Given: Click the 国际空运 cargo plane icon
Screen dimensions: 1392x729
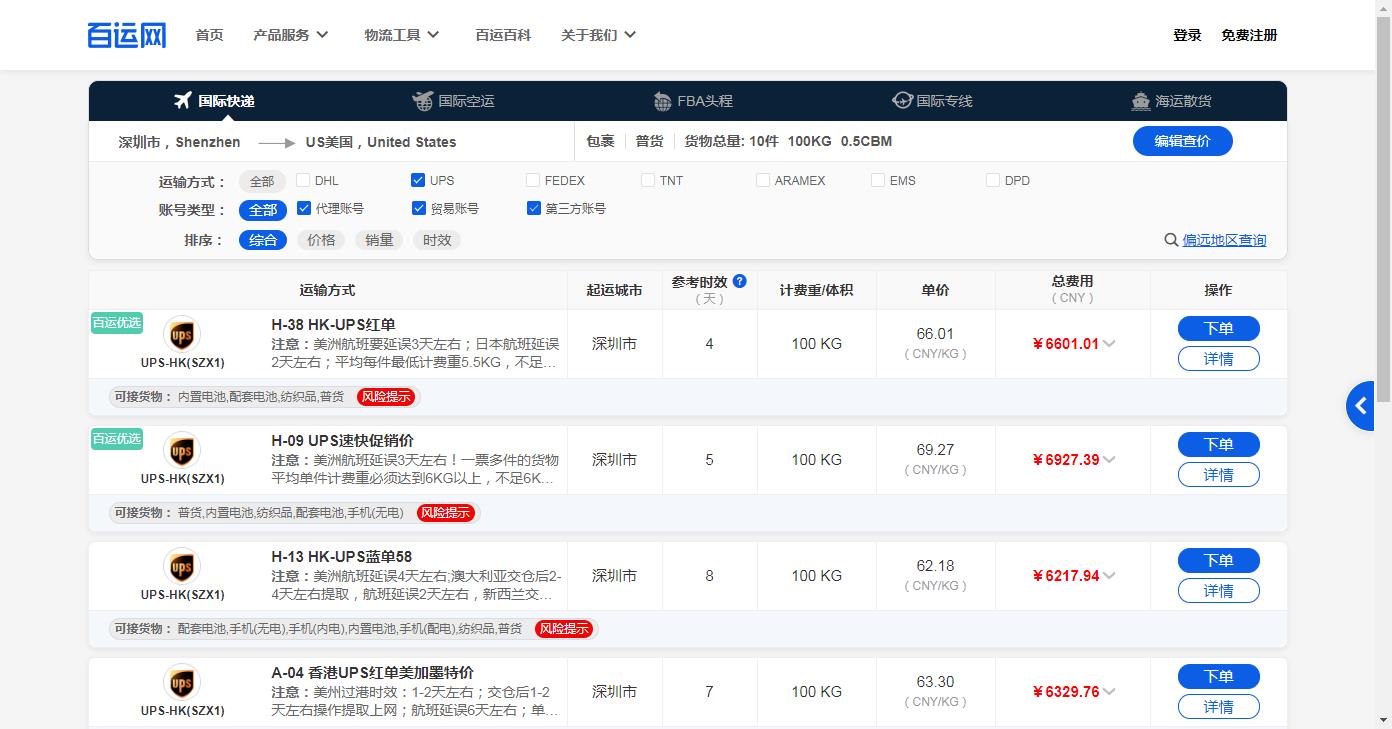Looking at the screenshot, I should tap(423, 100).
